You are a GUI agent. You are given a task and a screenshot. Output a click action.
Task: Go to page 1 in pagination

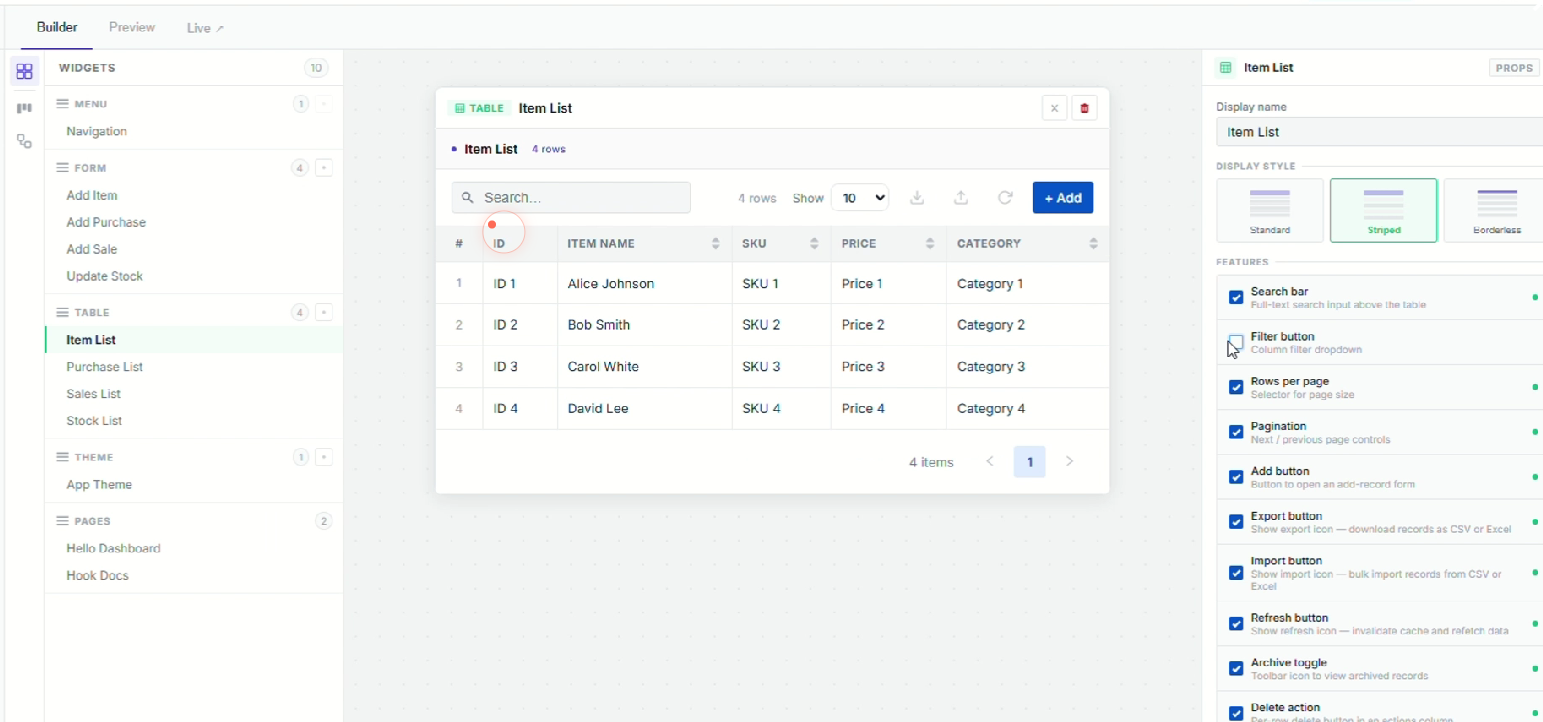click(x=1030, y=461)
